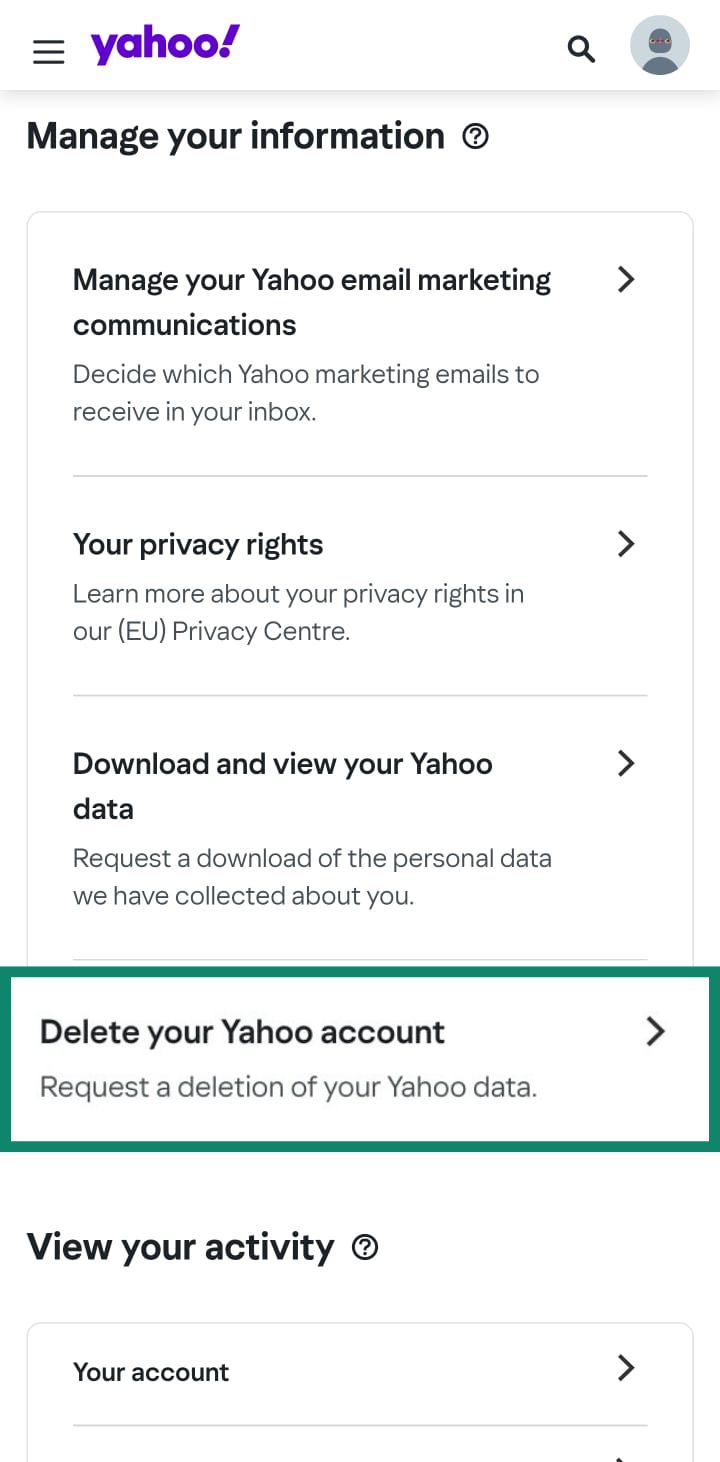
Task: Open help for Manage your information
Action: (477, 136)
